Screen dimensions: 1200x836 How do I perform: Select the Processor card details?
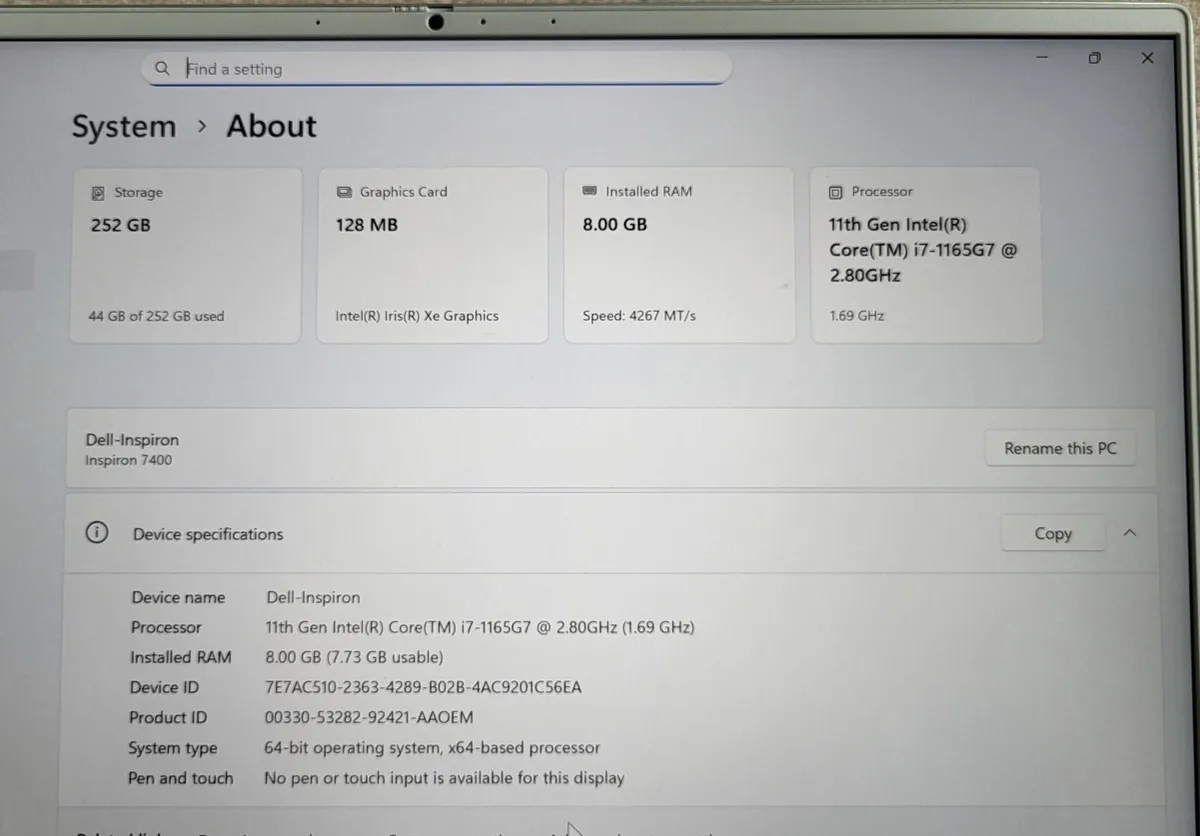click(925, 254)
